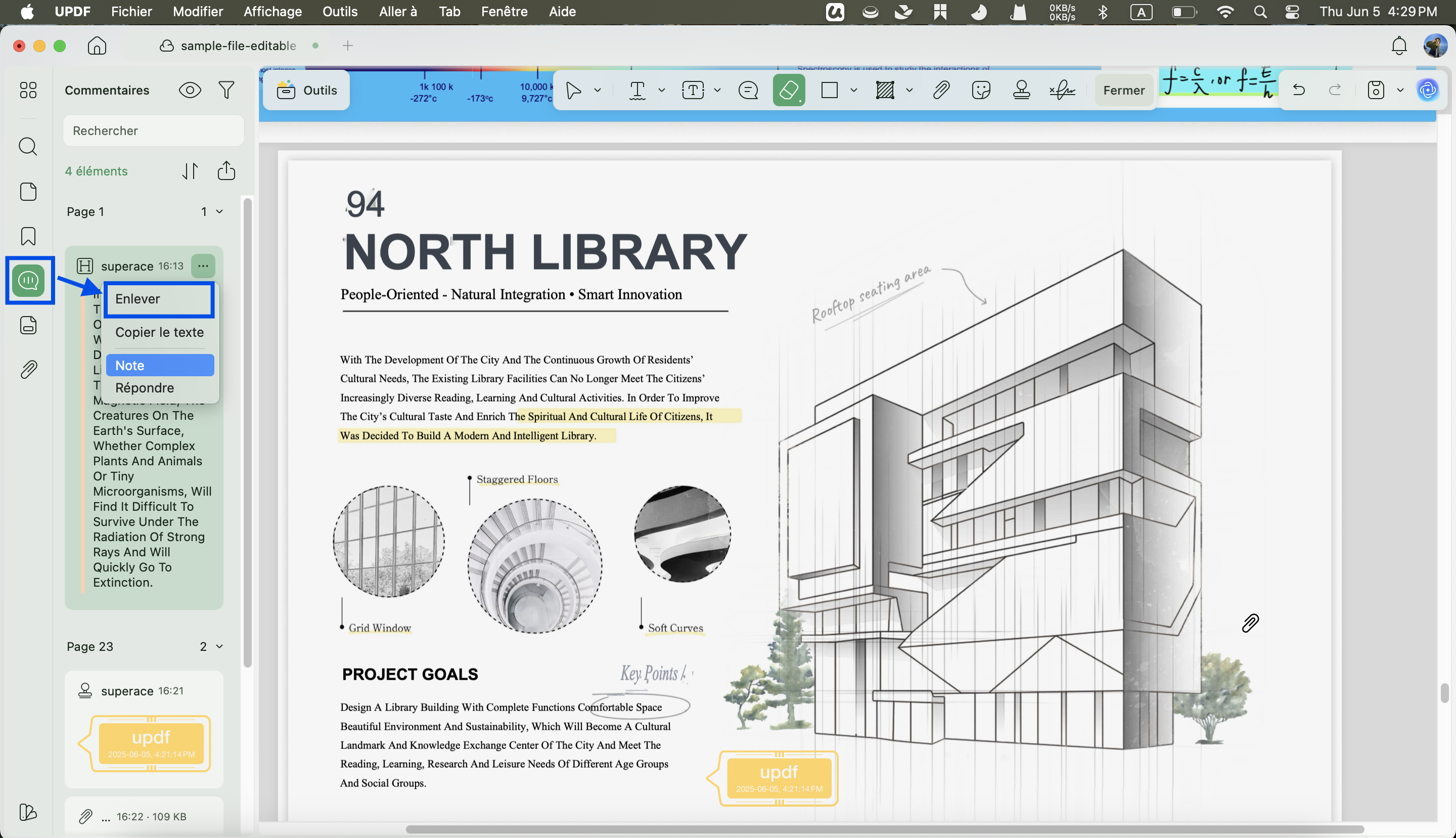Open the Bookmarks sidebar panel

point(28,236)
